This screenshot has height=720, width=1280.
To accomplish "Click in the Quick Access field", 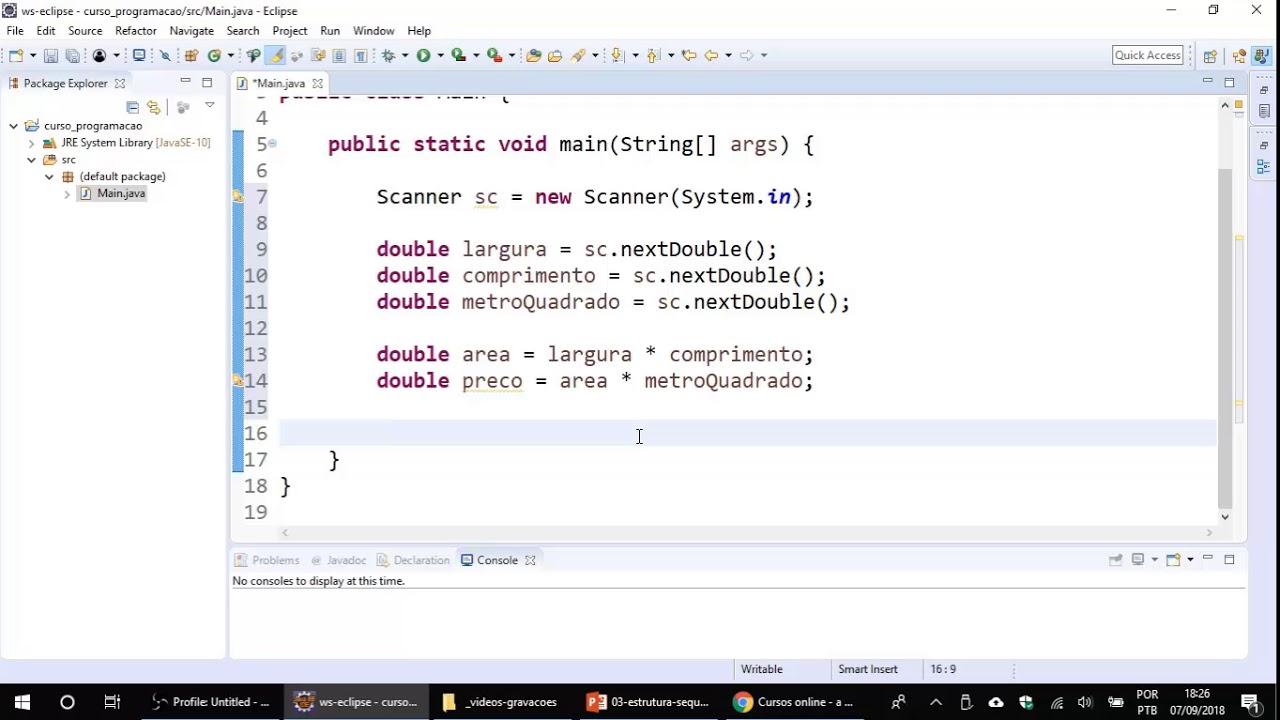I will (x=1148, y=55).
